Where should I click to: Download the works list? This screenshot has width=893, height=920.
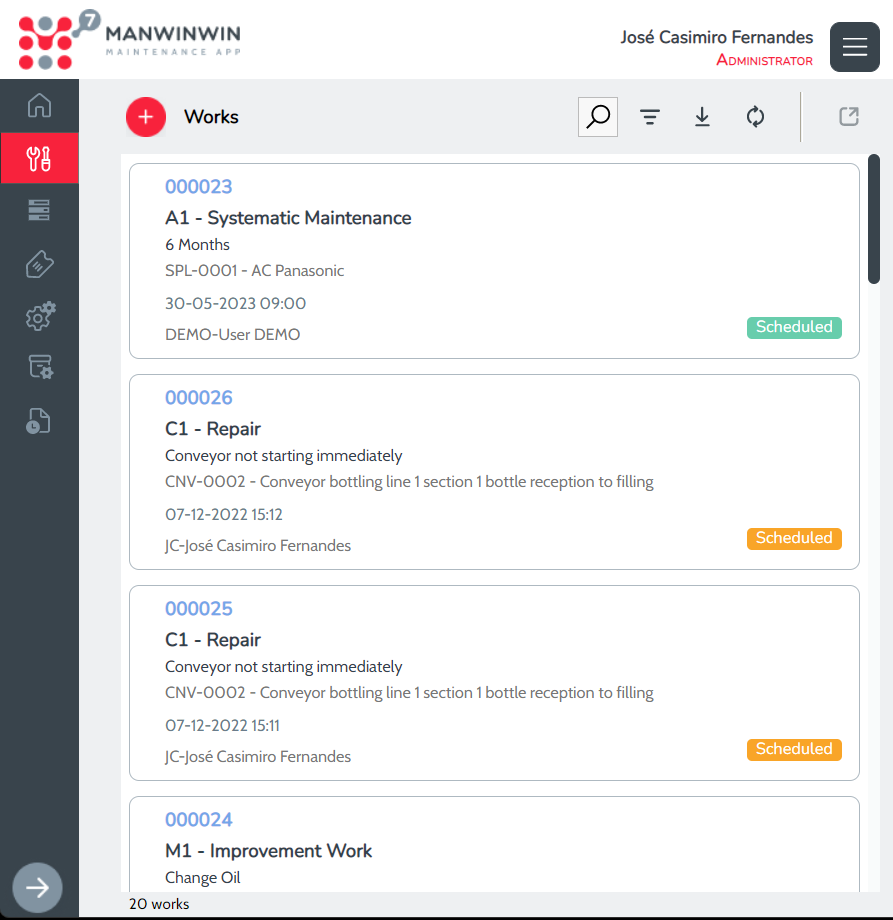tap(702, 117)
